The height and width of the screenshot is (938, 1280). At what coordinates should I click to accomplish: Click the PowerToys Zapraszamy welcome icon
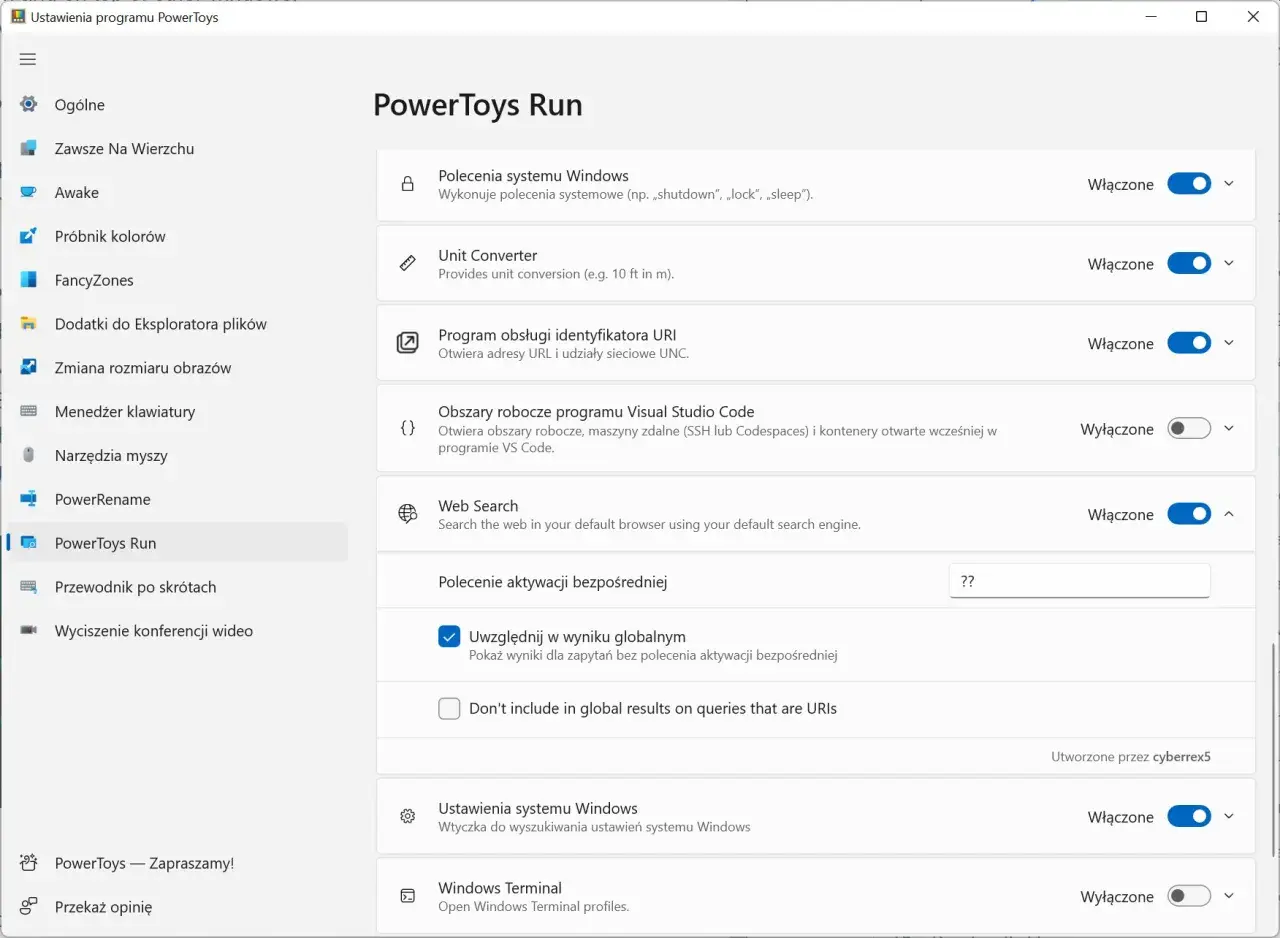pyautogui.click(x=28, y=863)
